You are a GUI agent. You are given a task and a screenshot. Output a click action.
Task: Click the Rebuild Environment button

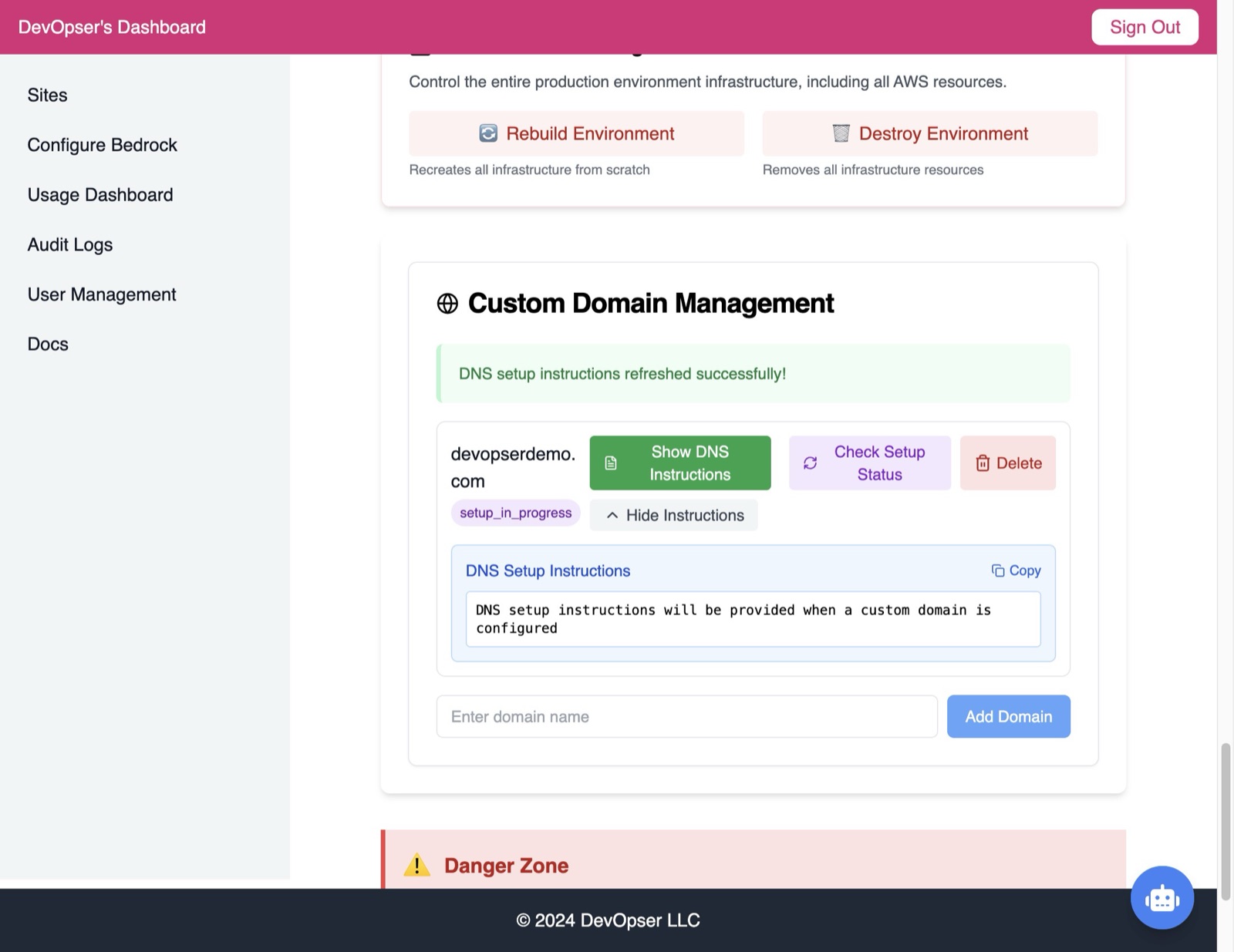tap(576, 133)
